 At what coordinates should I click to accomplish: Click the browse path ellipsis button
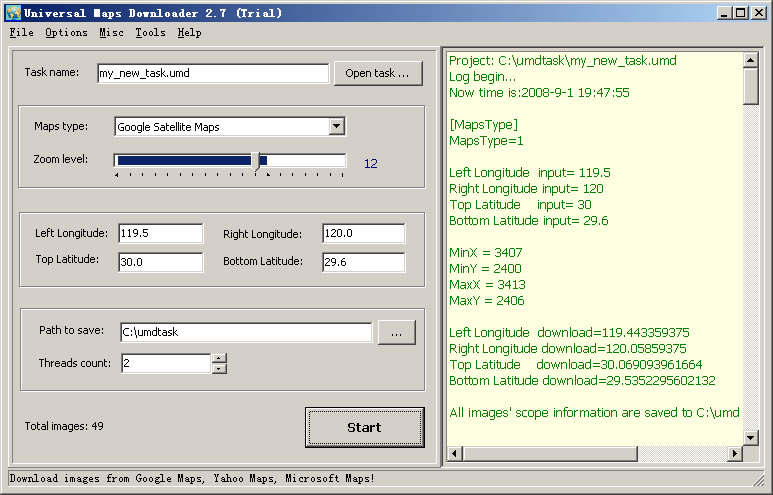[x=396, y=332]
